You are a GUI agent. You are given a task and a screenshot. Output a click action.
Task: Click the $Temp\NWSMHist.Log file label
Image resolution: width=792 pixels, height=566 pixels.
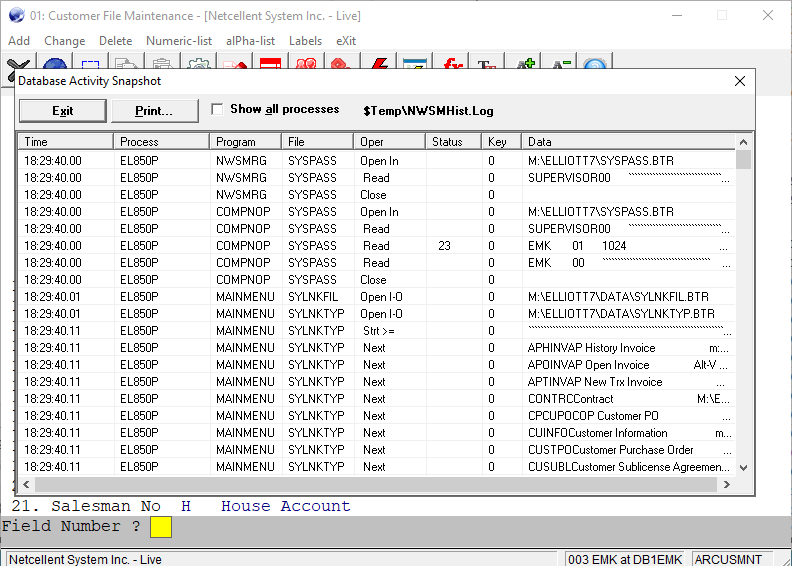(x=428, y=111)
